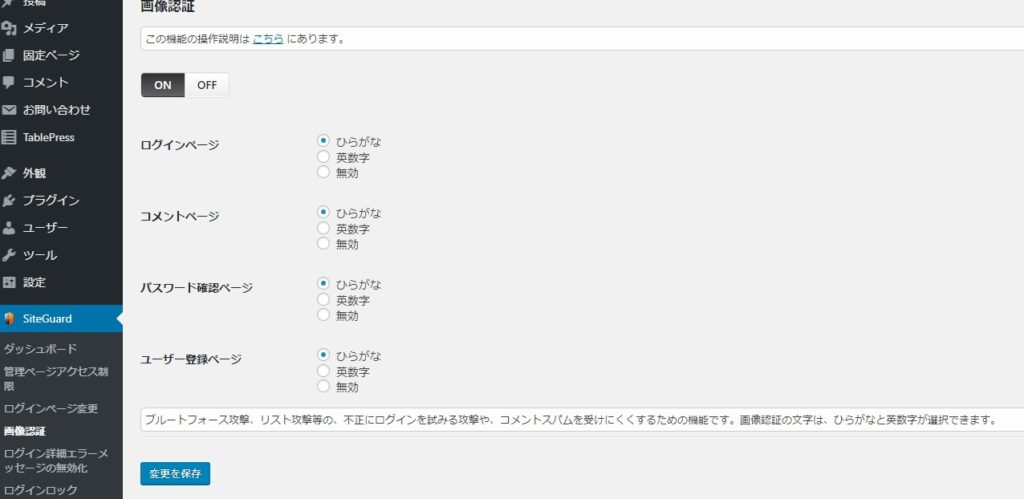Click the Media (メディア) sidebar icon
Image resolution: width=1024 pixels, height=499 pixels.
click(x=8, y=28)
